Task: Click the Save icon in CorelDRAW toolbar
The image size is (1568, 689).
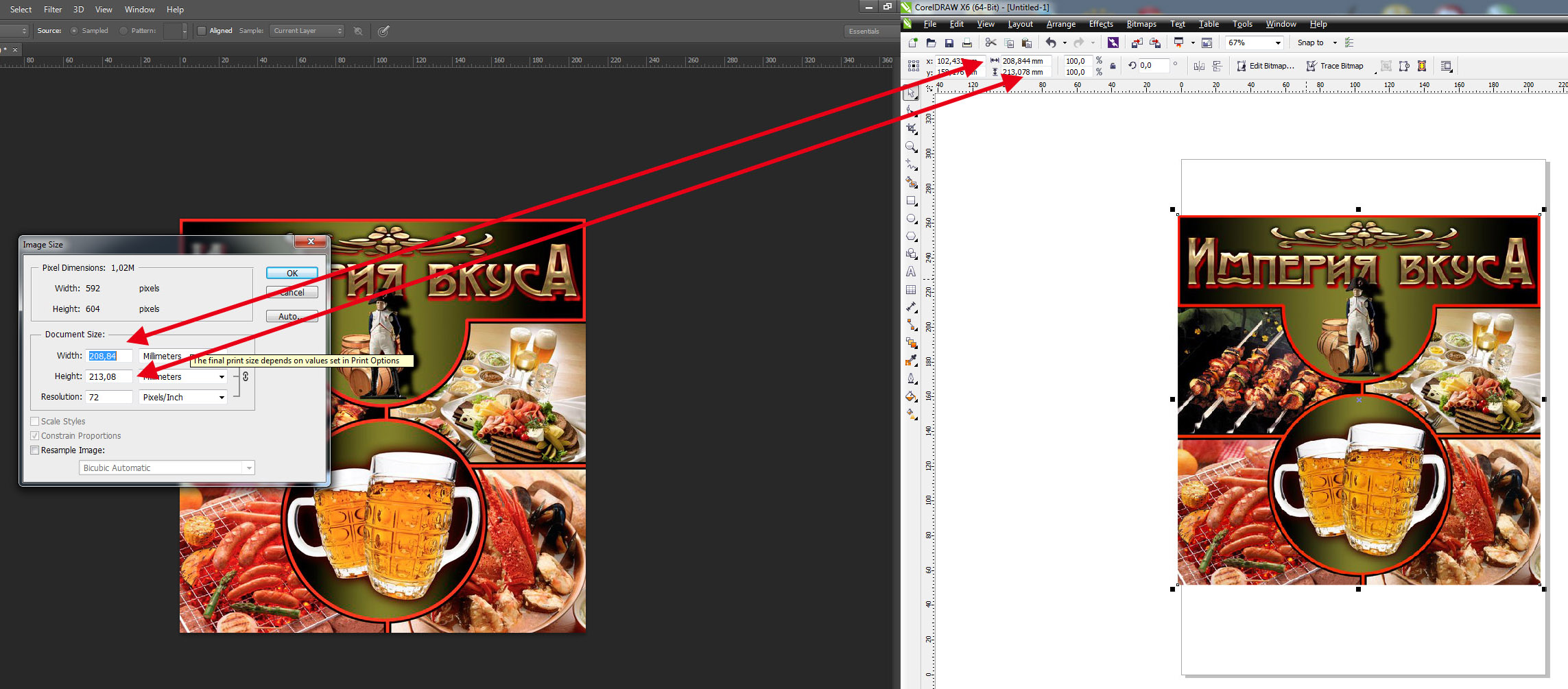Action: pos(949,43)
